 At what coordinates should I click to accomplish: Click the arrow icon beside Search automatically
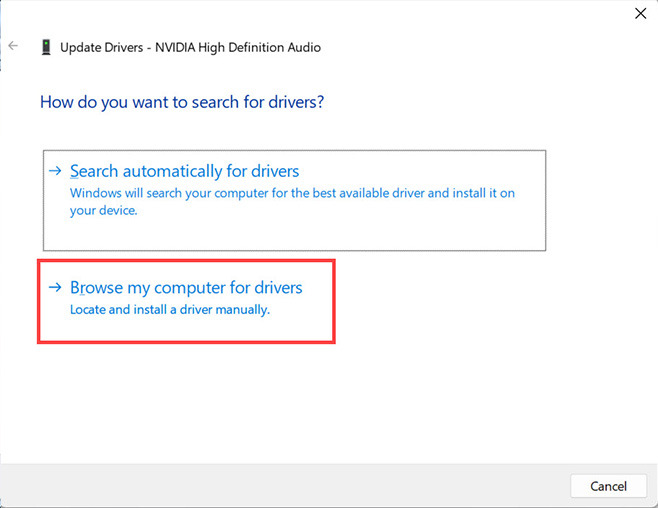pyautogui.click(x=57, y=171)
